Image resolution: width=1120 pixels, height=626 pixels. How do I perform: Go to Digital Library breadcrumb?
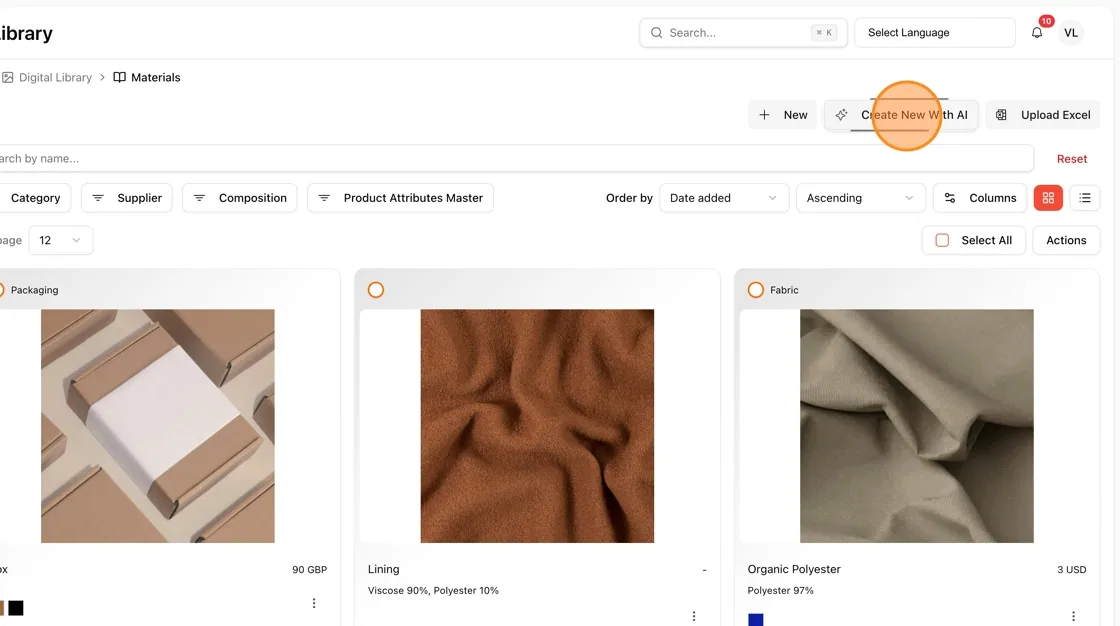[55, 77]
